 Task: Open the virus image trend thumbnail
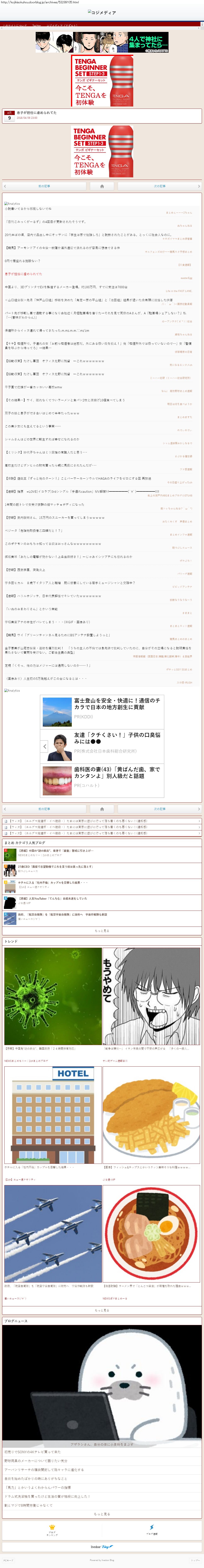(x=52, y=996)
